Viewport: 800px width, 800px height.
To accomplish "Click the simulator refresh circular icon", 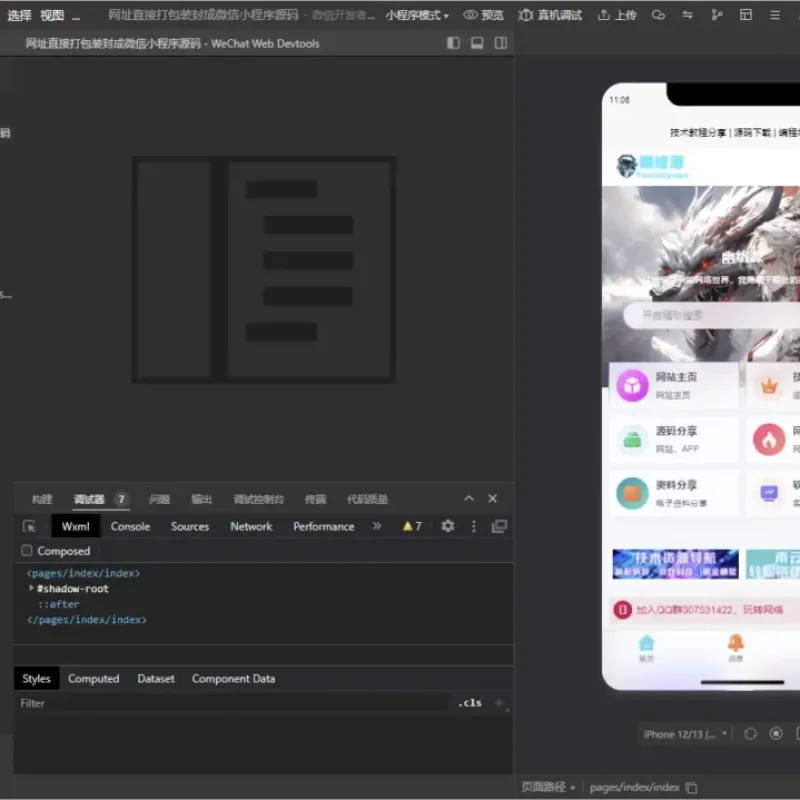I will click(750, 734).
